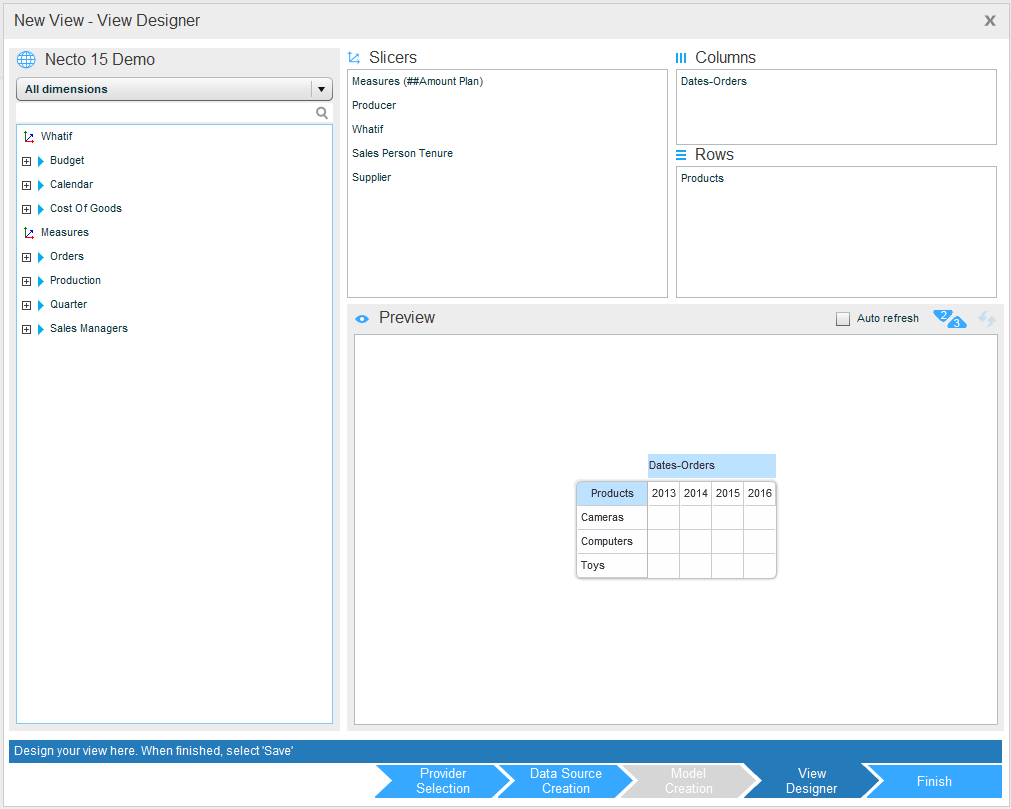Click the Measures axis icon in tree
The width and height of the screenshot is (1011, 809).
[28, 233]
